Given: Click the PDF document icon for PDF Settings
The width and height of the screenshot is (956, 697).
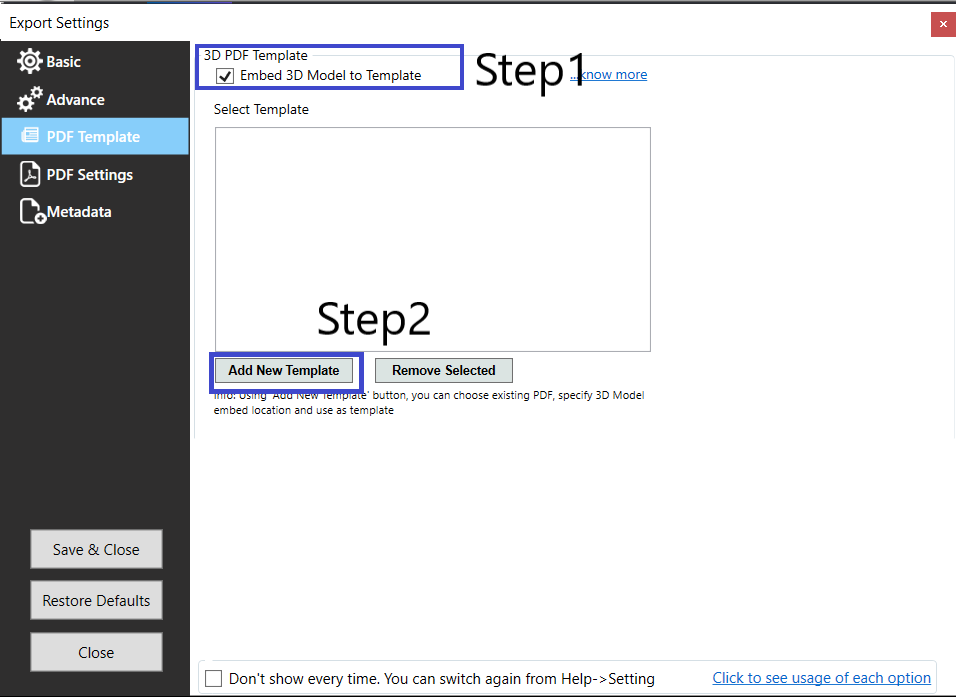Looking at the screenshot, I should tap(30, 173).
